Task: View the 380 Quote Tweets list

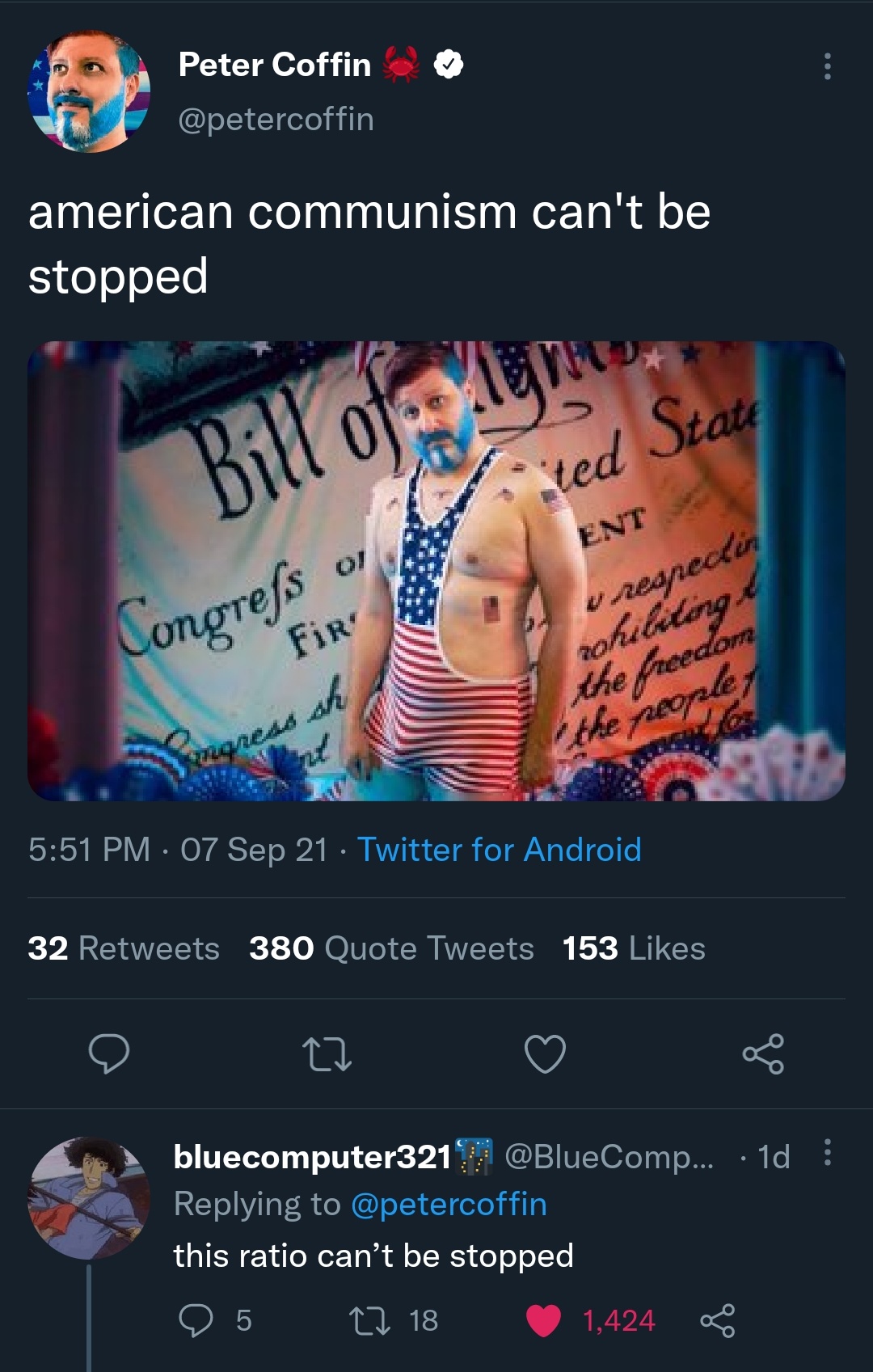Action: tap(391, 948)
